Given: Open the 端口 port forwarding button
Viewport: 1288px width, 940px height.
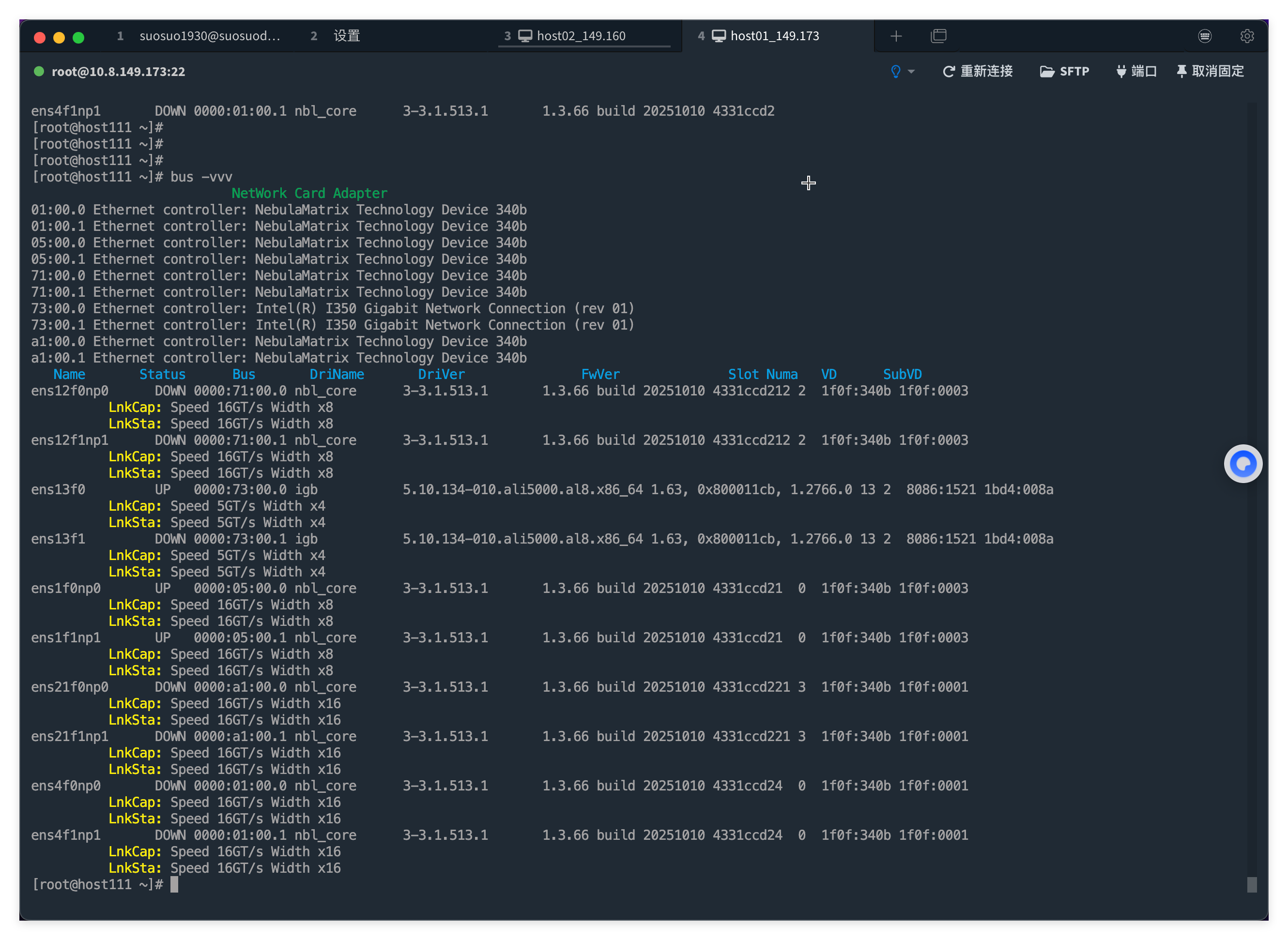Looking at the screenshot, I should coord(1136,71).
